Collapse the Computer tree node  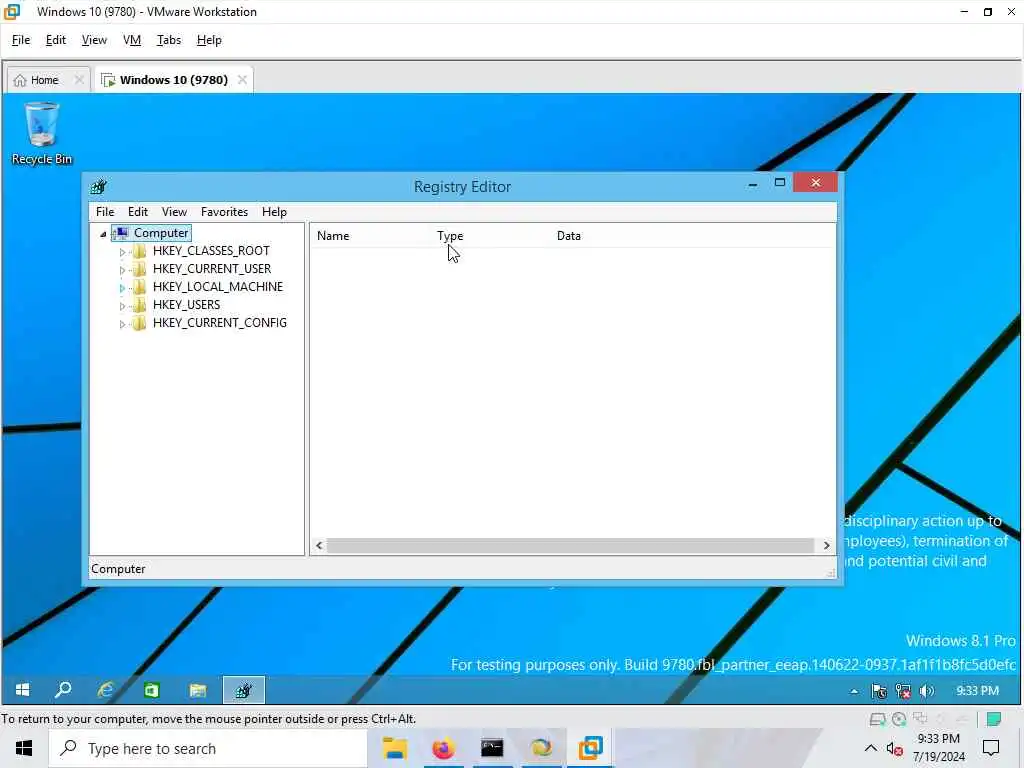(103, 234)
